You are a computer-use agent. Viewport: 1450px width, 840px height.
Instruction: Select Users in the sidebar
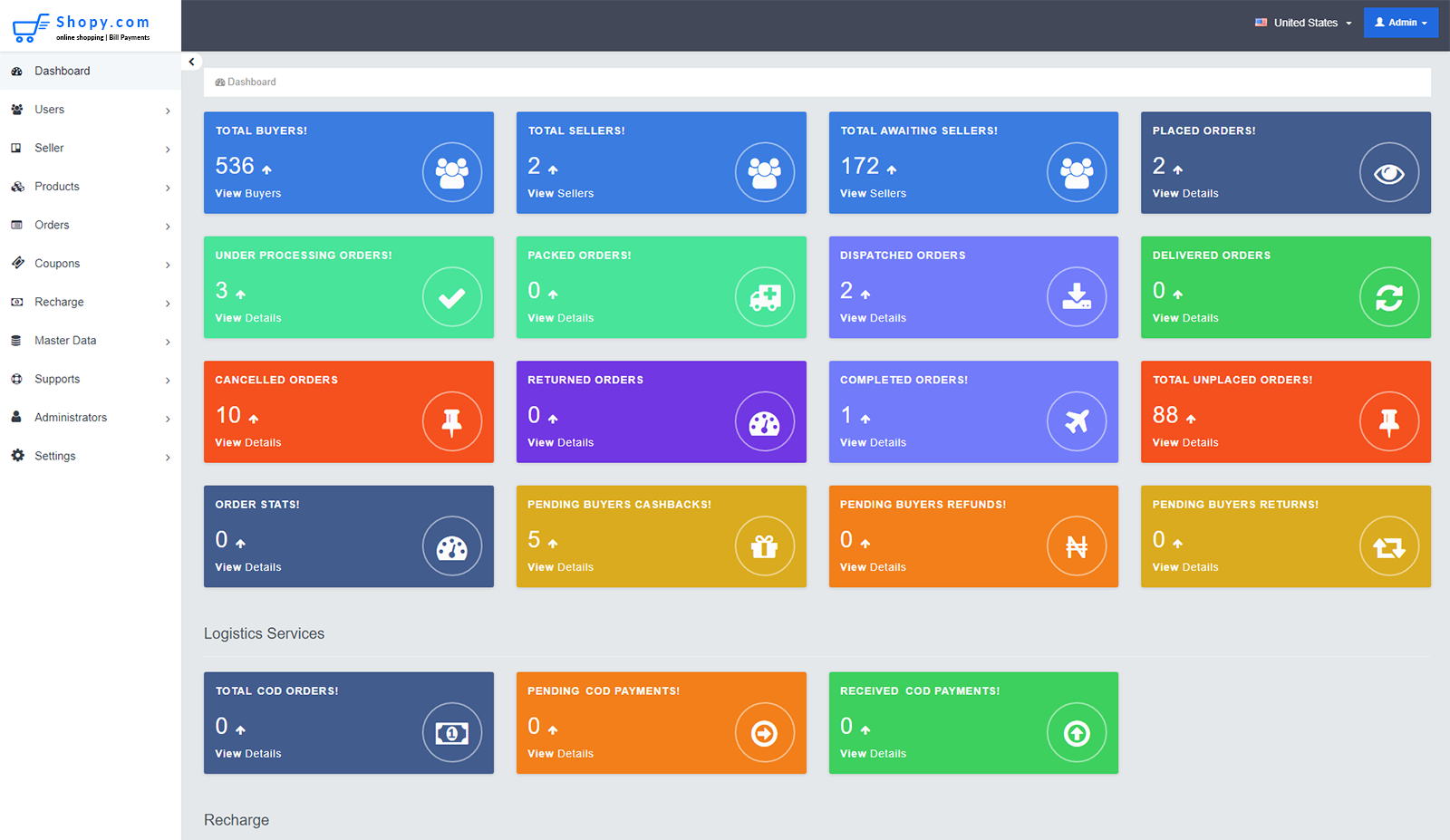[91, 110]
